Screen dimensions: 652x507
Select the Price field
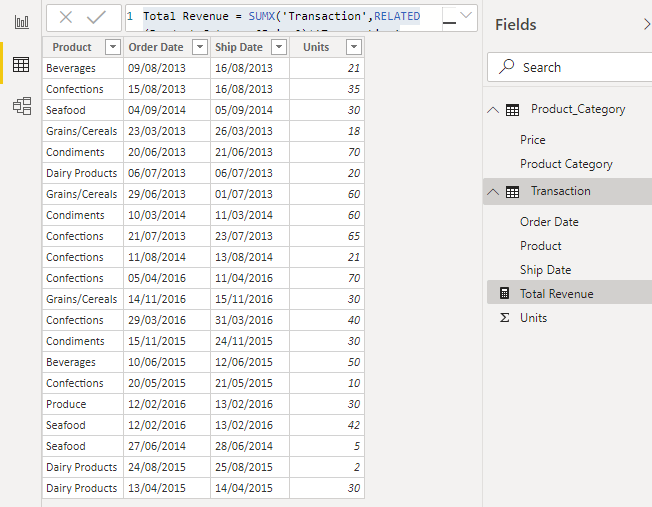(x=533, y=140)
